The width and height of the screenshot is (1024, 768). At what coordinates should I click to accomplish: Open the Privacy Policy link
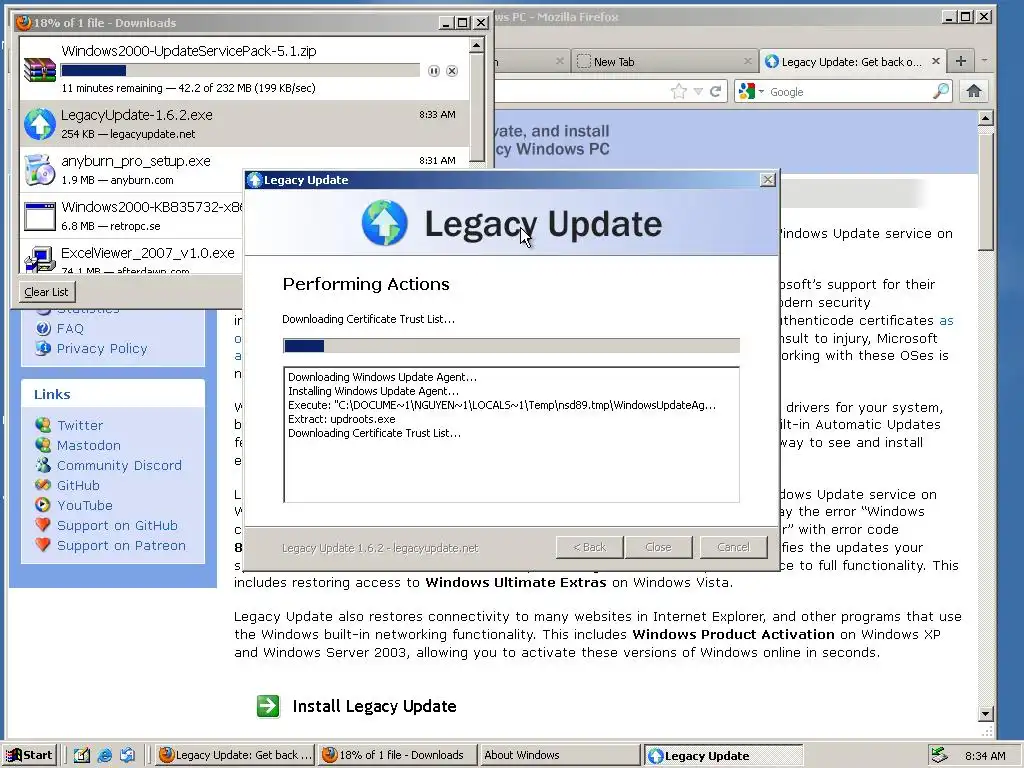pos(102,348)
